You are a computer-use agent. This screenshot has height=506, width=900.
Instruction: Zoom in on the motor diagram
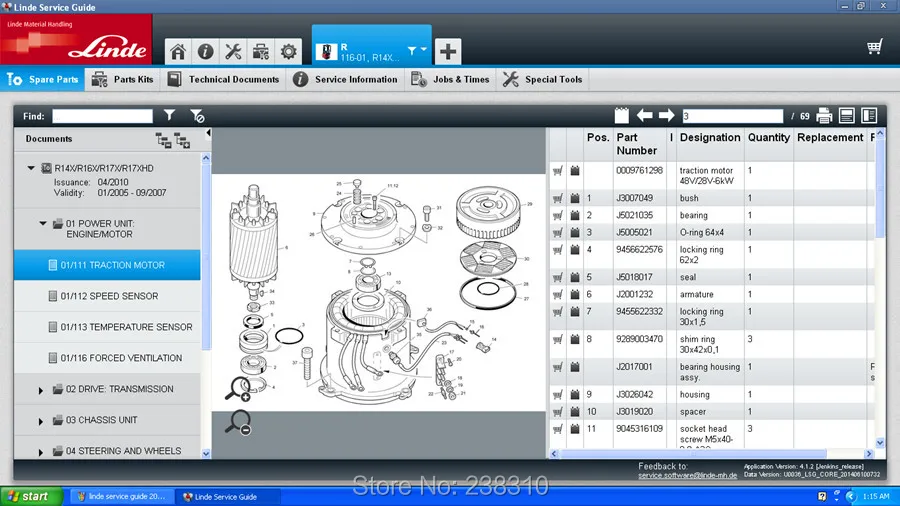pyautogui.click(x=238, y=388)
